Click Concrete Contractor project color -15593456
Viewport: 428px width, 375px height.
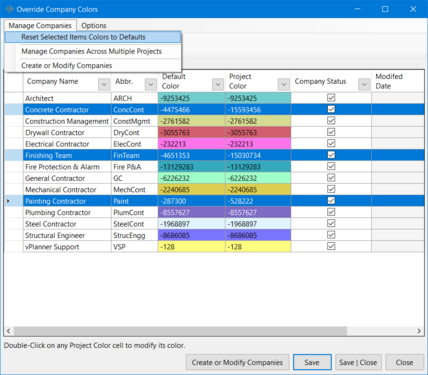pos(258,110)
